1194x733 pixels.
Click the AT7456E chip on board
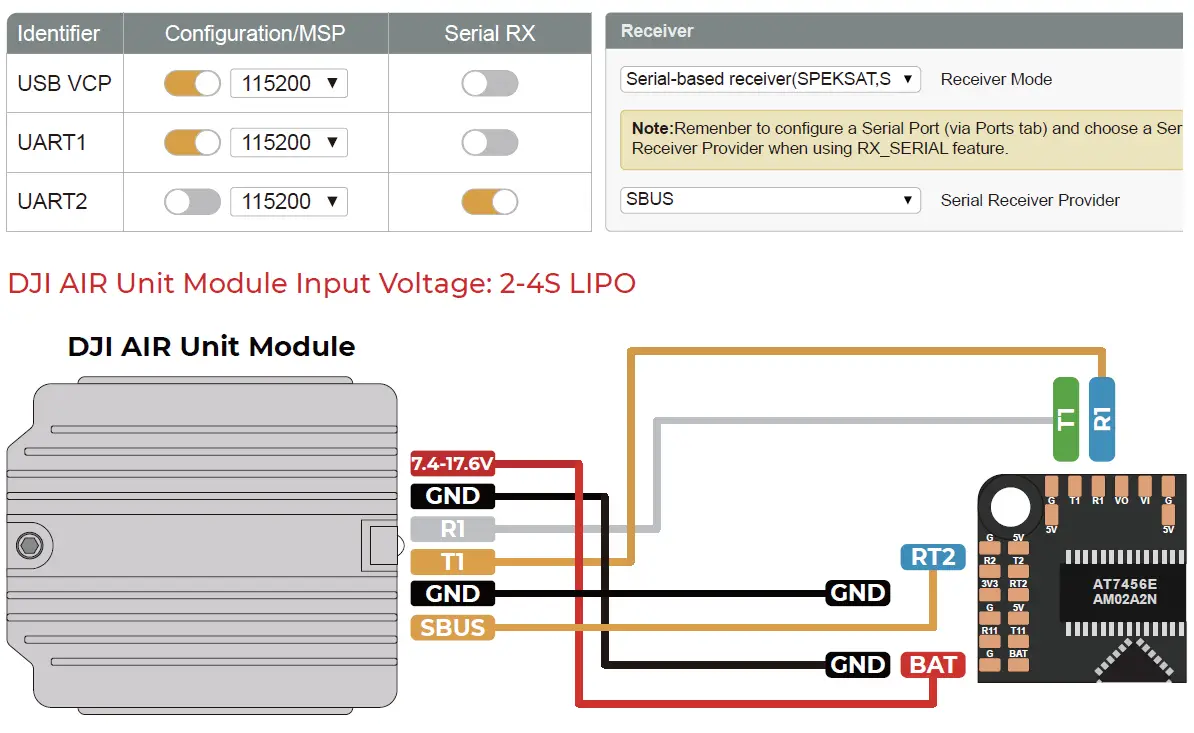click(1124, 591)
